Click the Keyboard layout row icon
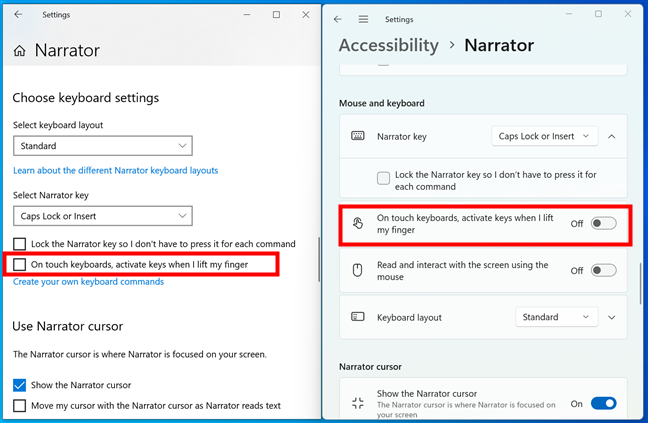Viewport: 648px width, 423px height. (358, 317)
